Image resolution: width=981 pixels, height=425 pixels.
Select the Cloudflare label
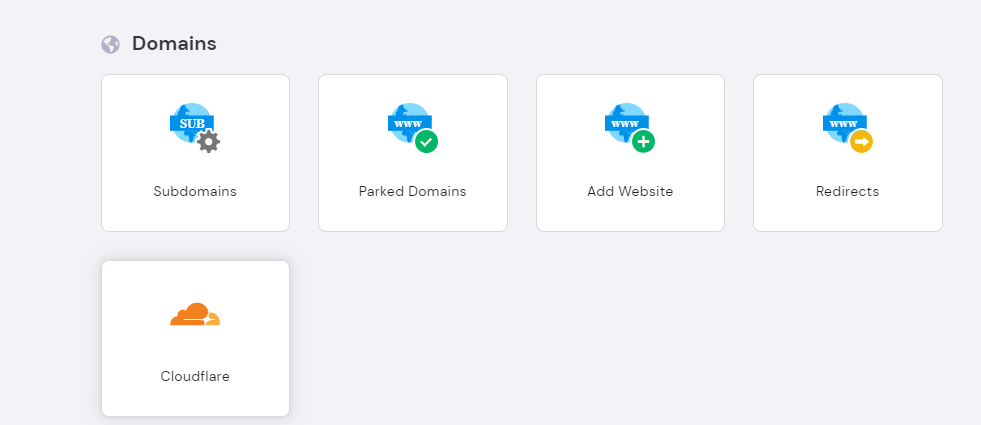click(x=195, y=376)
